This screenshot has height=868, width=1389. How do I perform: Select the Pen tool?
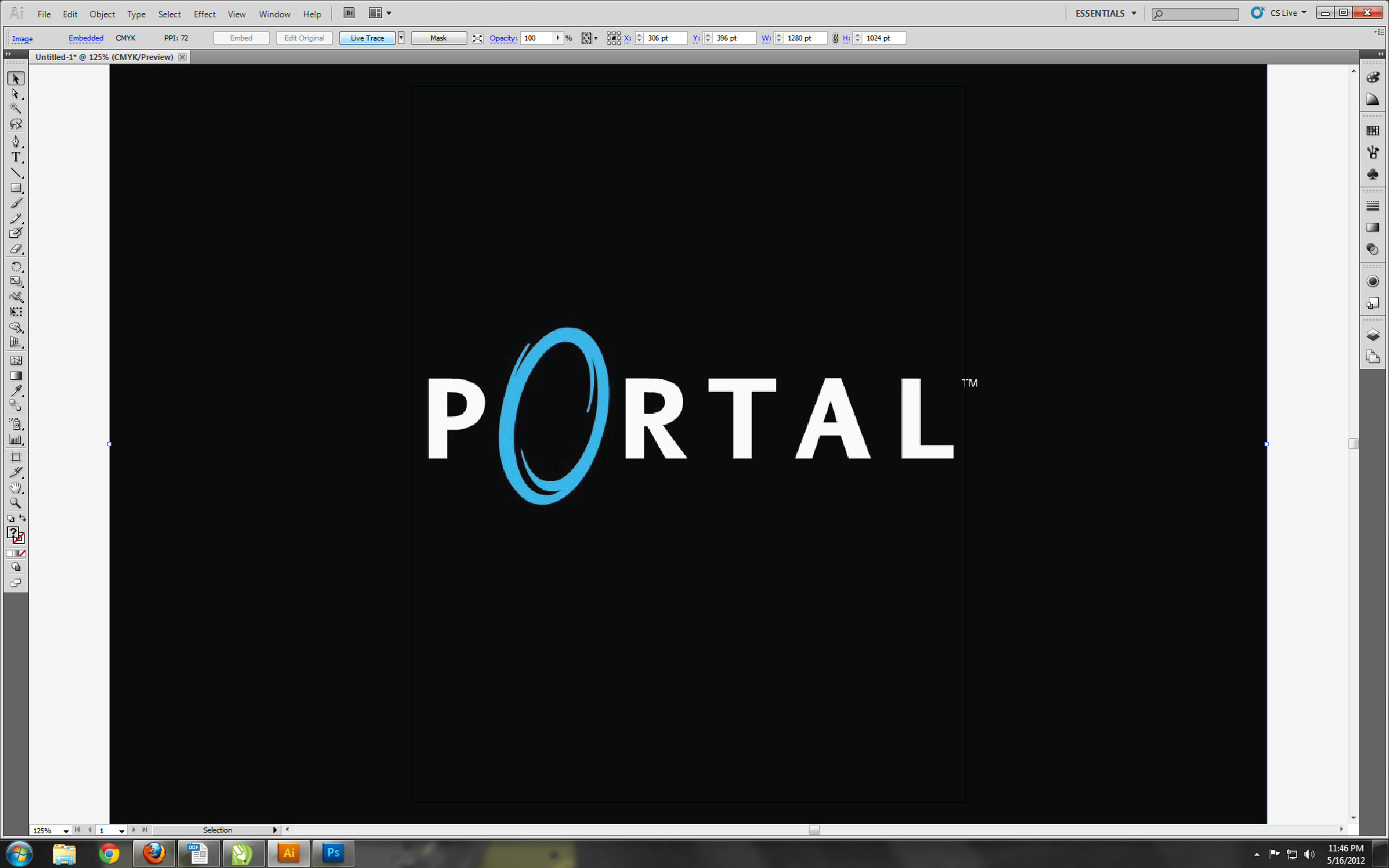[16, 142]
